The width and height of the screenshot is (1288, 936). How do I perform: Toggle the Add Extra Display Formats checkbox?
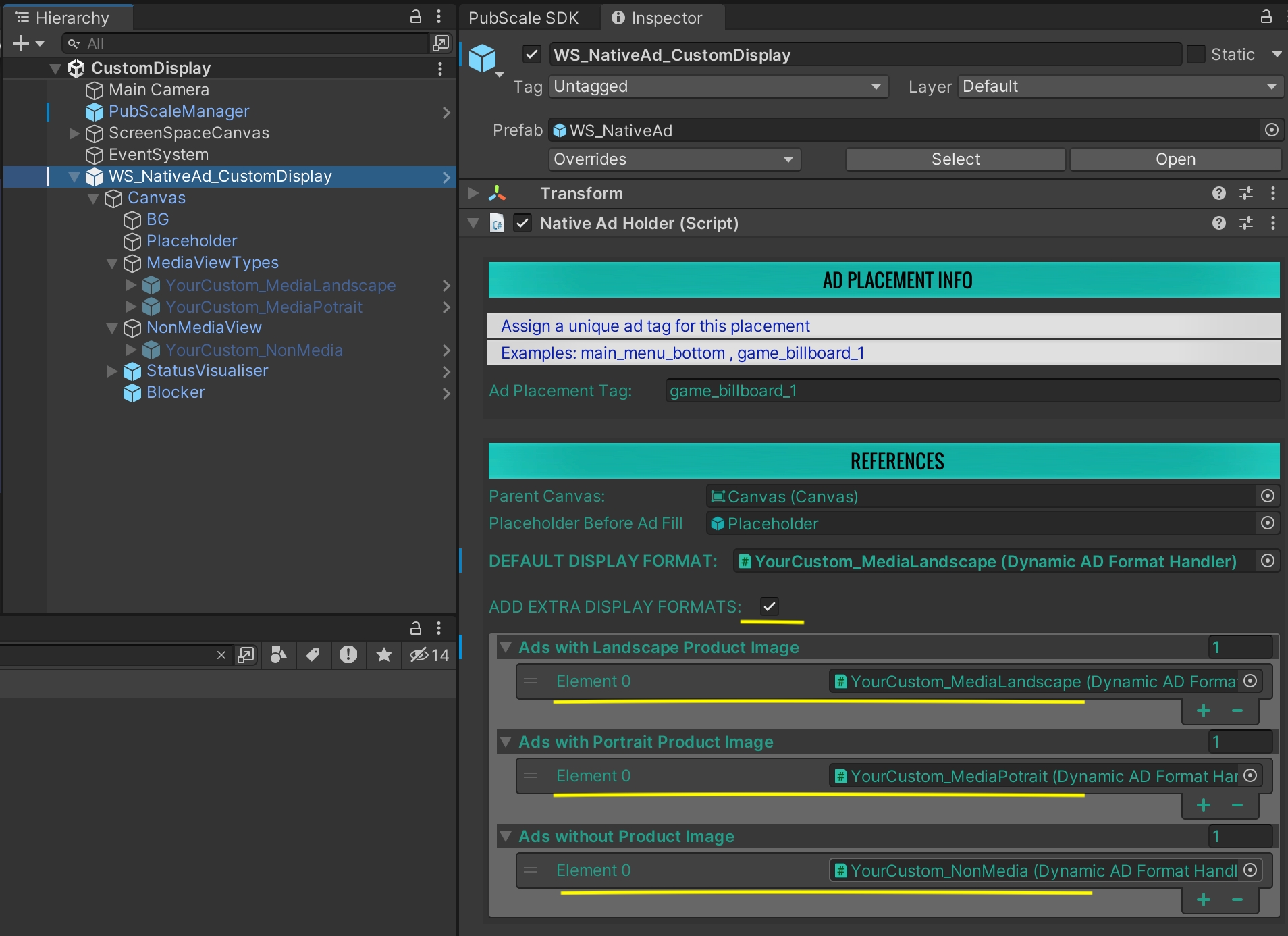pyautogui.click(x=769, y=606)
